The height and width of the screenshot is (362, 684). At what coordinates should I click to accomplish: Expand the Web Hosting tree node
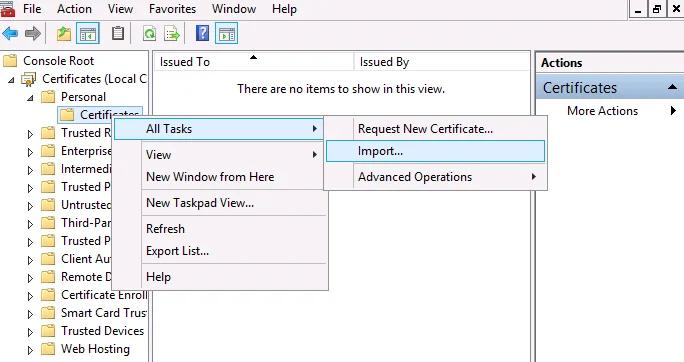click(30, 350)
